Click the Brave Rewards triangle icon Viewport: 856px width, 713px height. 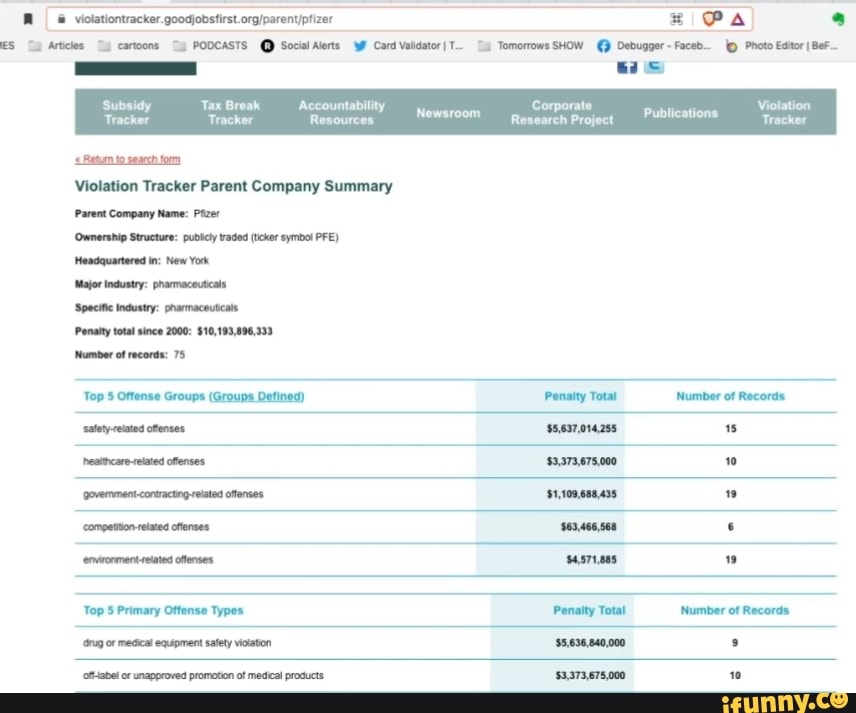coord(736,18)
